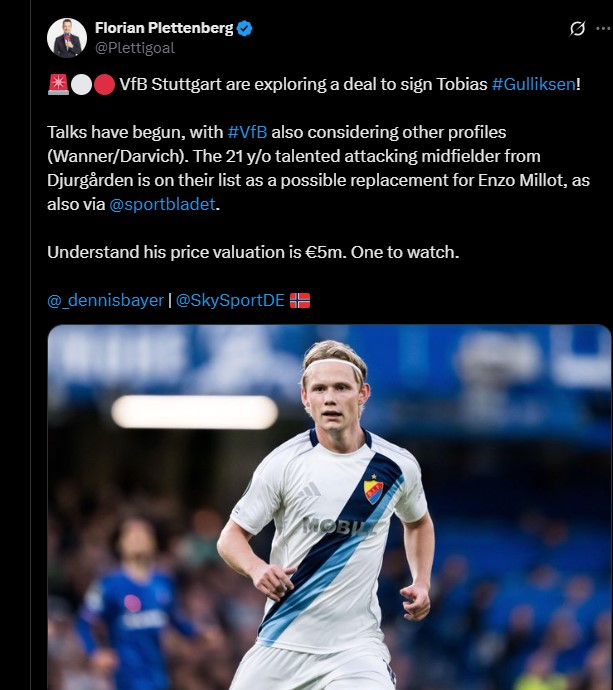Click the #Gulliksen hashtag
613x690 pixels.
(533, 84)
